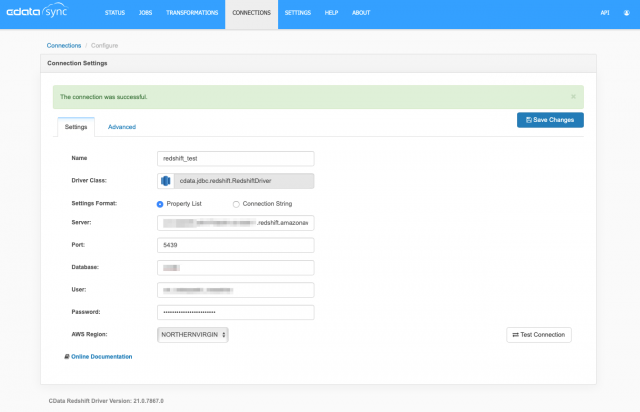Select the Connection String radio button
640x412 pixels.
pyautogui.click(x=236, y=204)
